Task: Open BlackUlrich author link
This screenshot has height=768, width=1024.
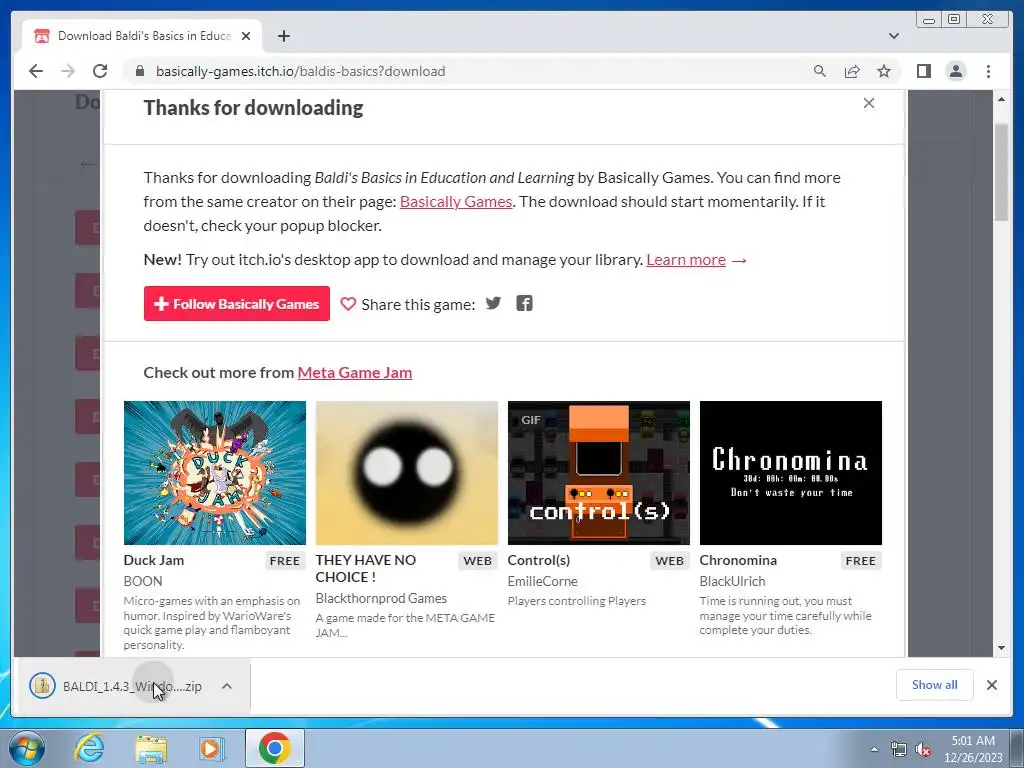Action: click(x=732, y=581)
